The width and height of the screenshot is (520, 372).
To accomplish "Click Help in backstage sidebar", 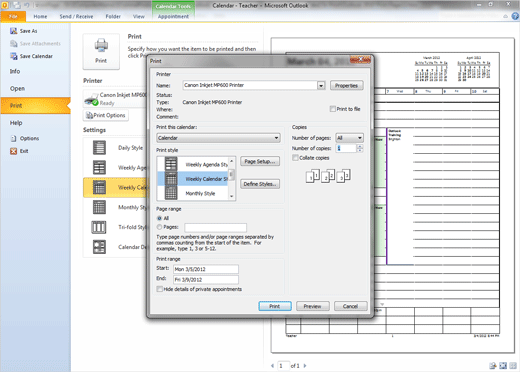I will 16,123.
